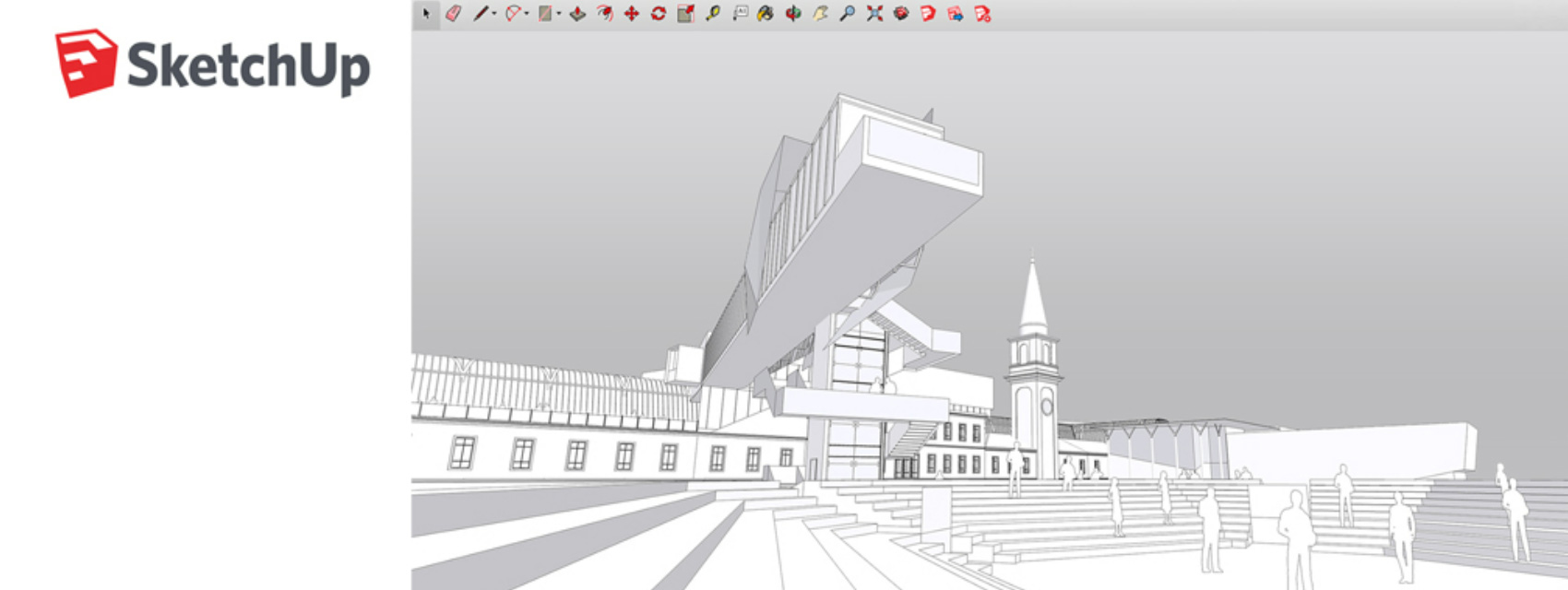Activate the Push/Pull tool
Viewport: 1568px width, 590px height.
(577, 14)
